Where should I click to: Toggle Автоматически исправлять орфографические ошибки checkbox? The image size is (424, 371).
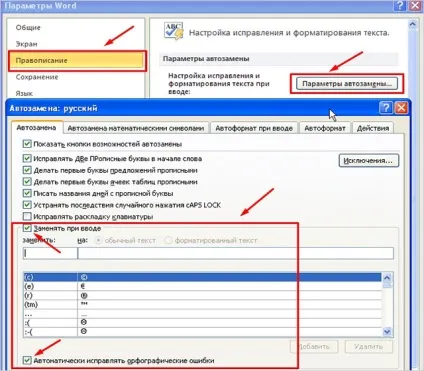(x=27, y=360)
